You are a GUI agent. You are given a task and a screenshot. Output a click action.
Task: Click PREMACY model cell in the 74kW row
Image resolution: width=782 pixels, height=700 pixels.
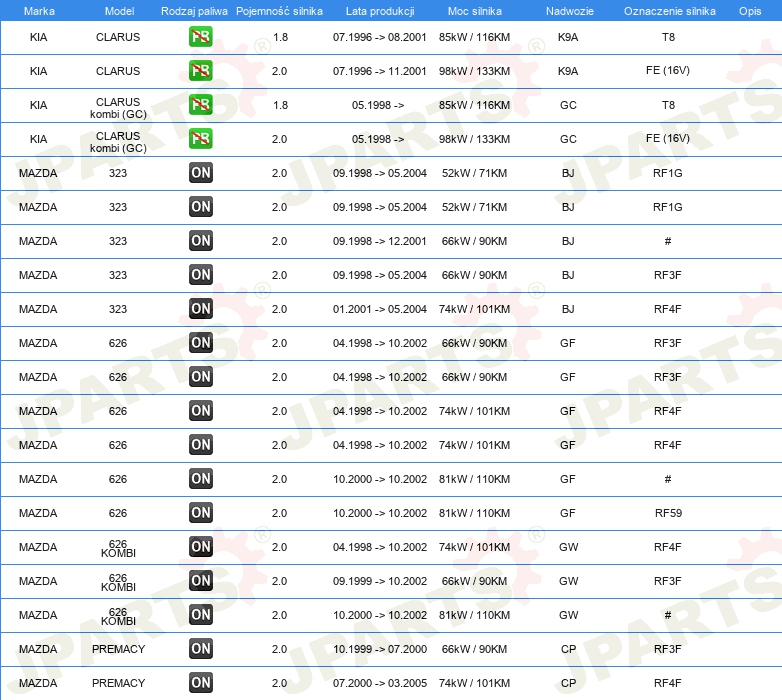118,683
